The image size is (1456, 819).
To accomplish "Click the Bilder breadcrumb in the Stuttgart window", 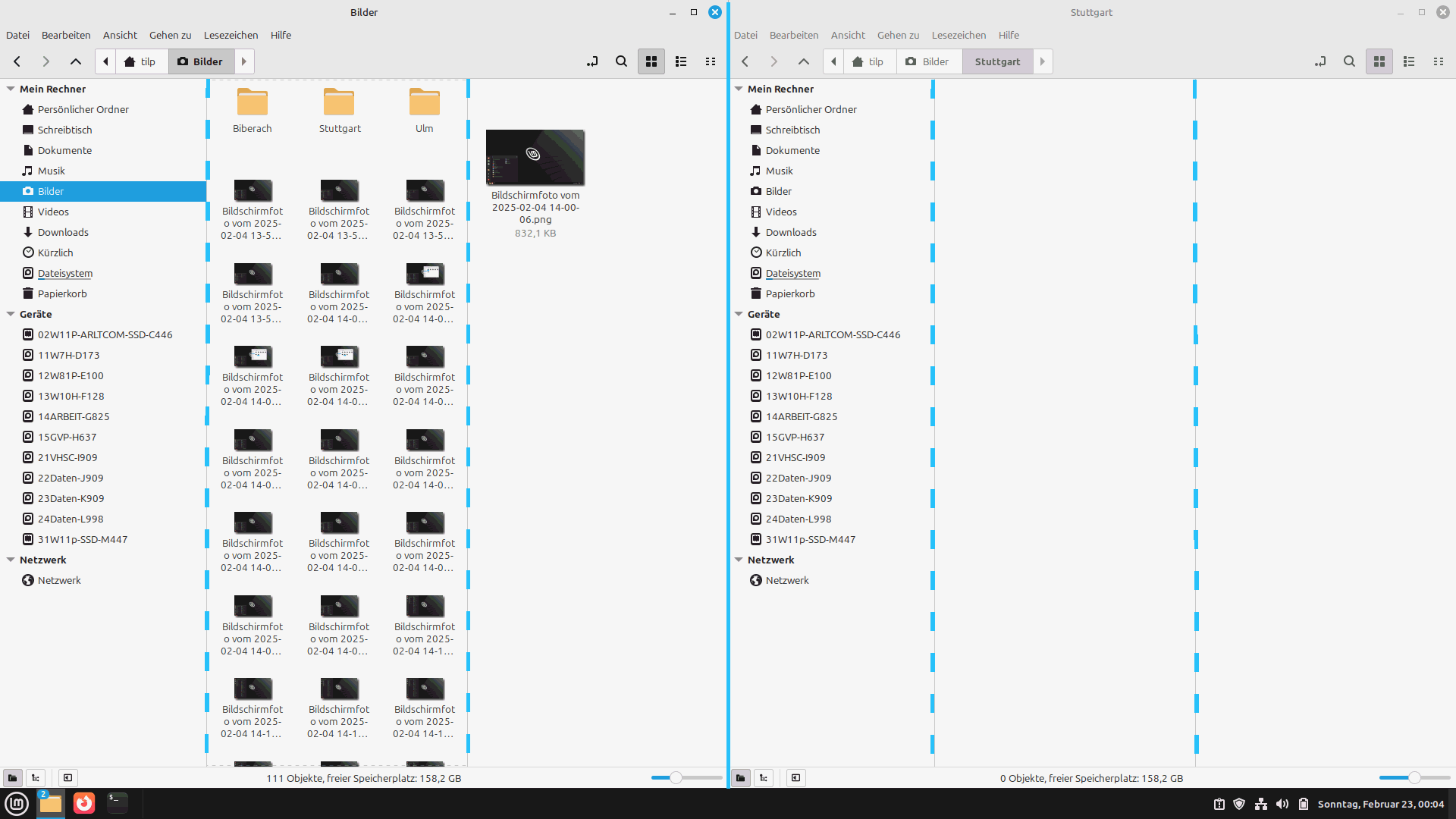I will pos(927,61).
